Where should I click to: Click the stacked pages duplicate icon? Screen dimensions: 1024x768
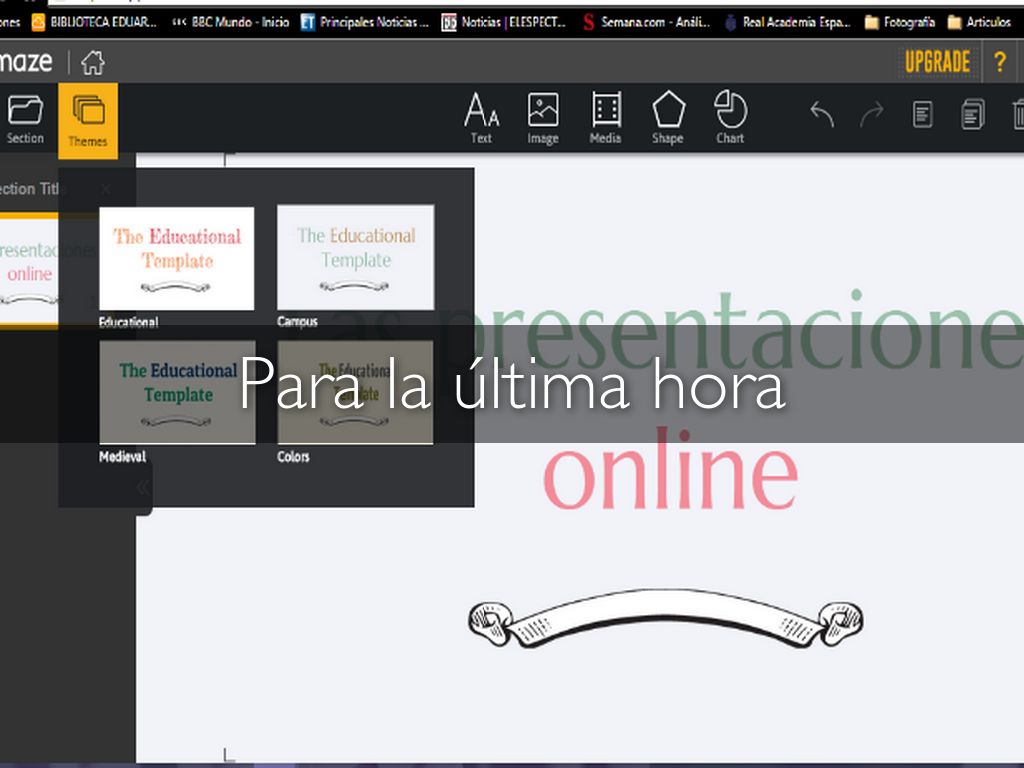click(x=972, y=115)
